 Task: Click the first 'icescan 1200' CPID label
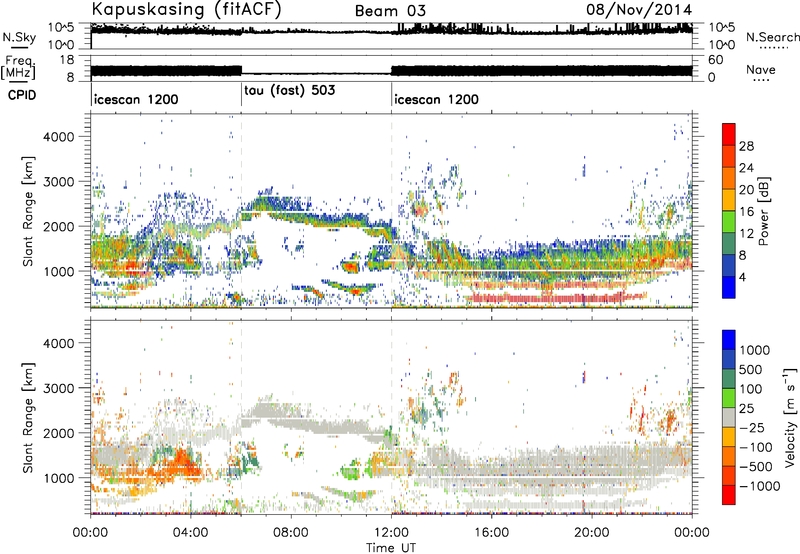(x=136, y=99)
